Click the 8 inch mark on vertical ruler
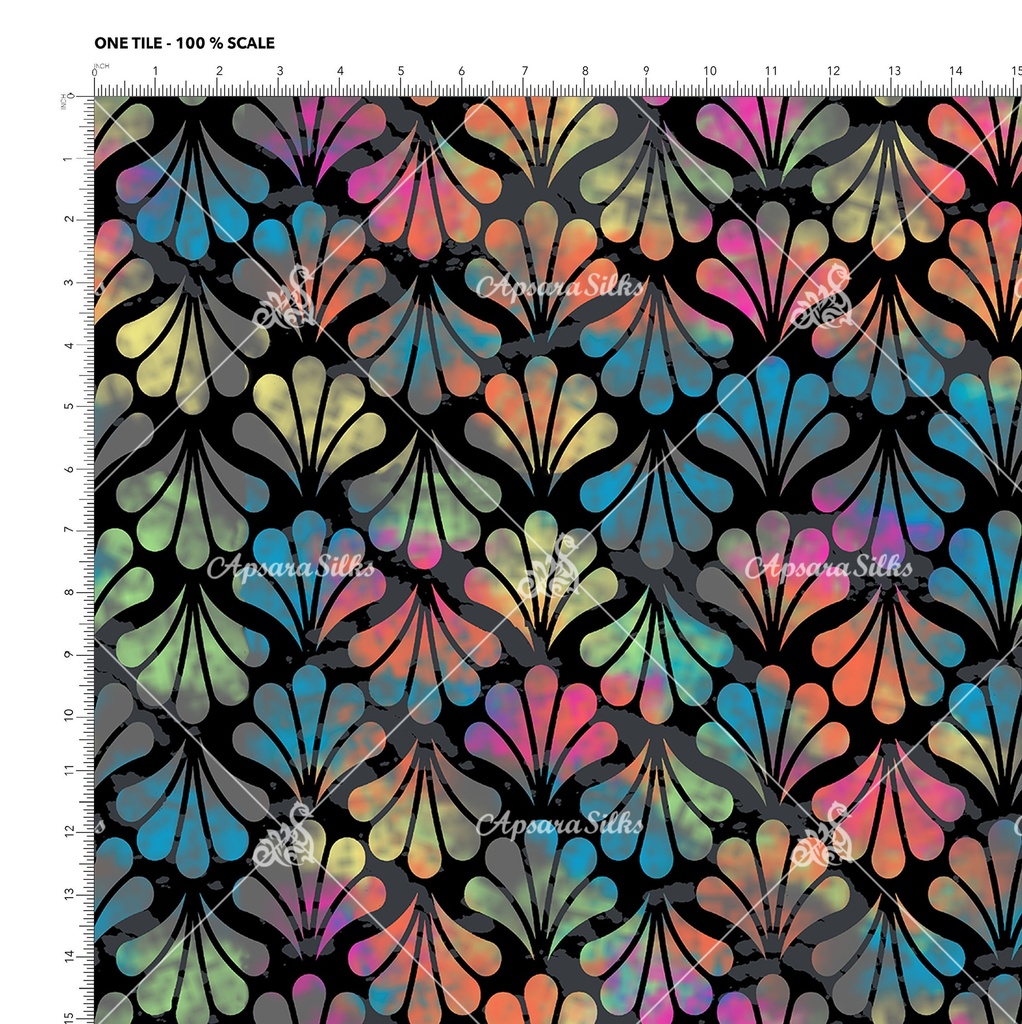The image size is (1022, 1024). pos(69,592)
